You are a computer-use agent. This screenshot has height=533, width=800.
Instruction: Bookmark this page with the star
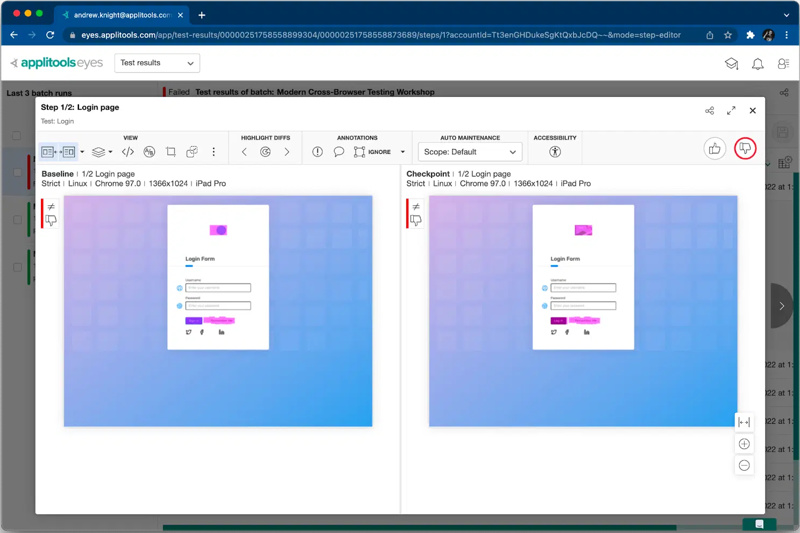tap(728, 35)
